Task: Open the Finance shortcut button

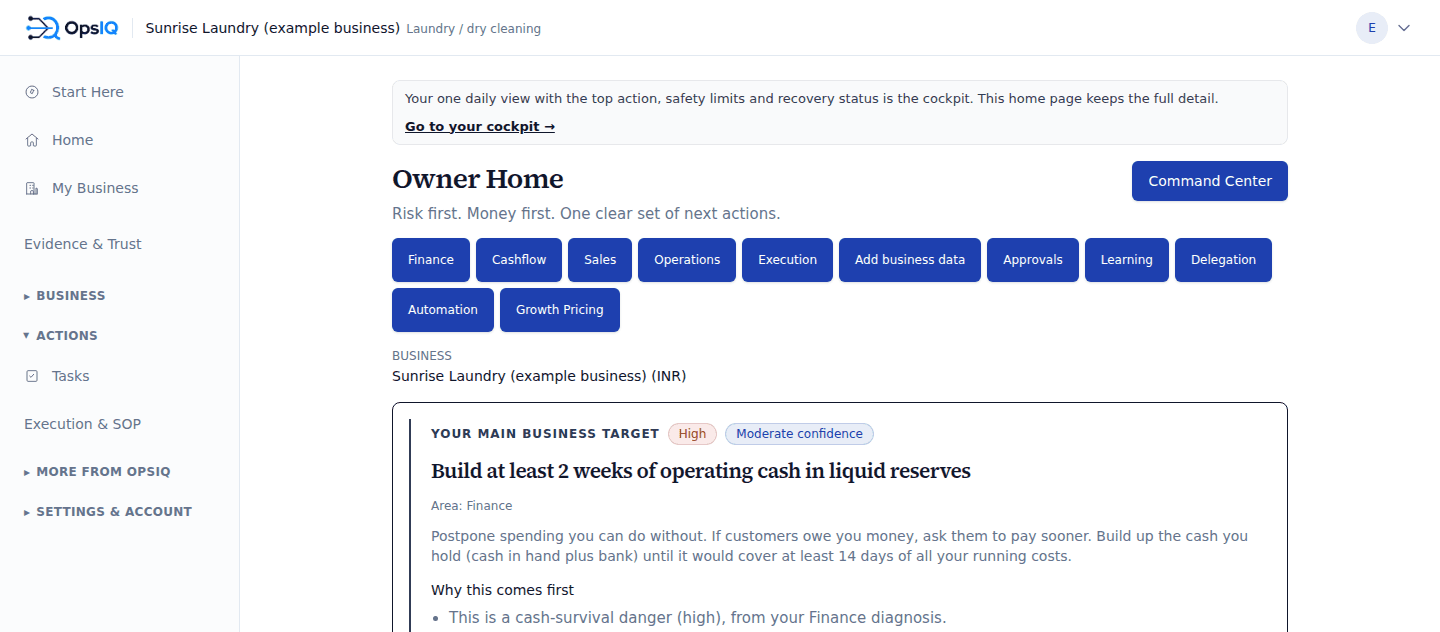Action: point(431,260)
